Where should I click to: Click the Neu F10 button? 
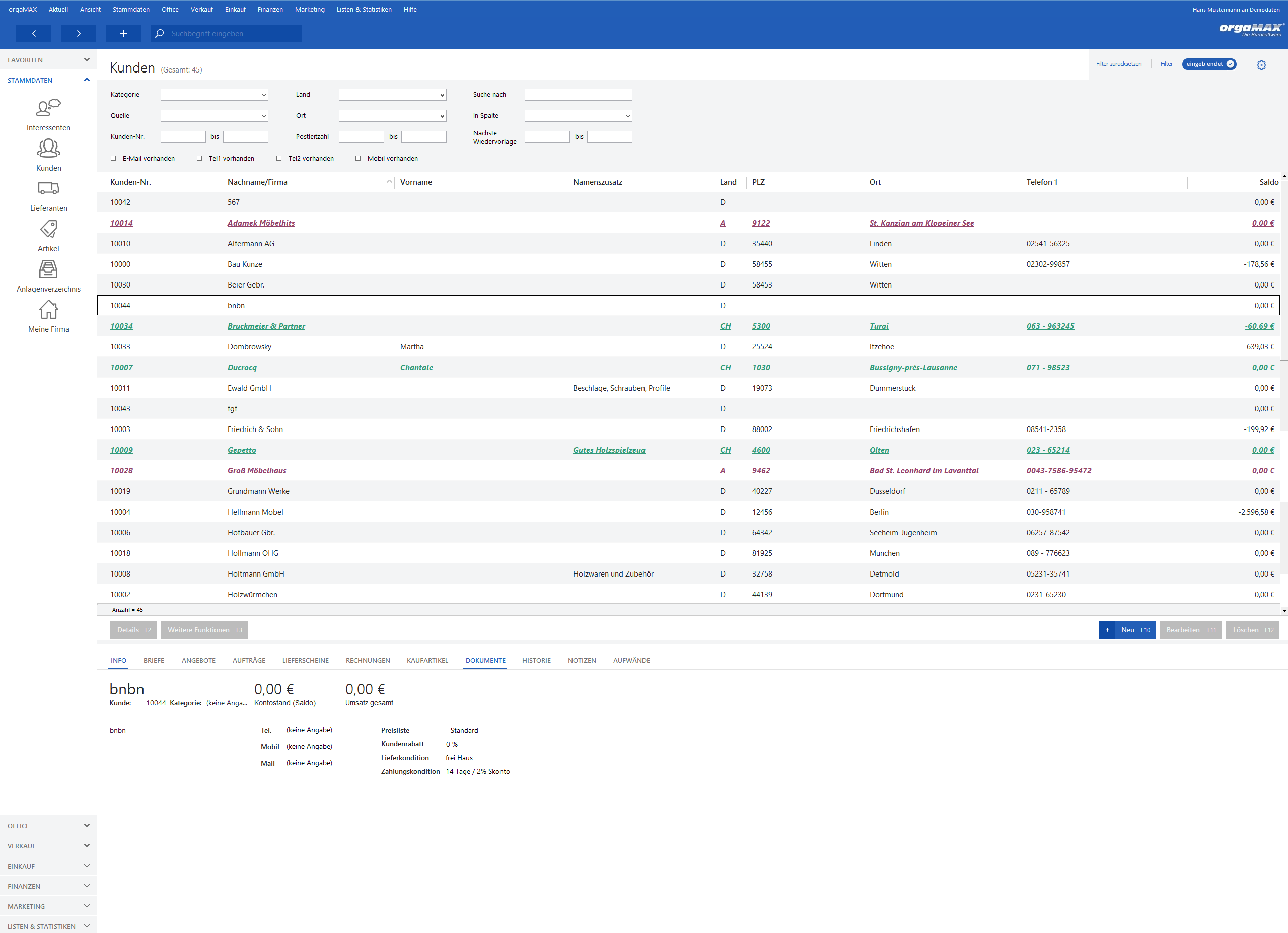coord(1127,630)
